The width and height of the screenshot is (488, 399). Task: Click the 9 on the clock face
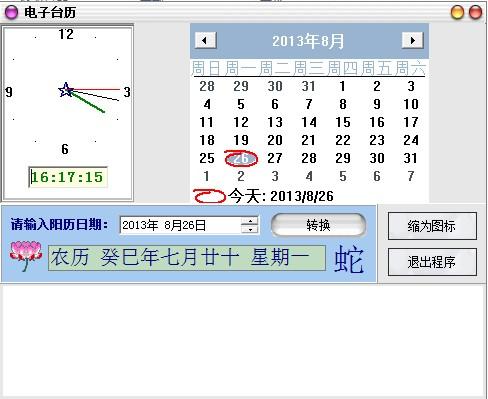9,92
